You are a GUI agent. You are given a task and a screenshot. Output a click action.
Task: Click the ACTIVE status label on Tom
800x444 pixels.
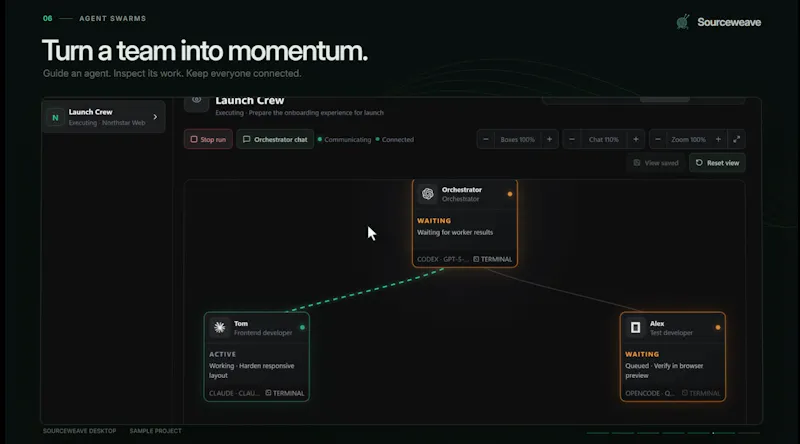[x=222, y=354]
